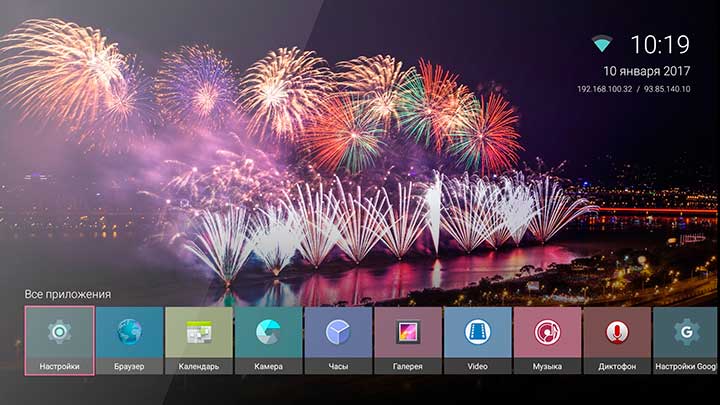This screenshot has height=405, width=720.
Task: Click the Календарь text label
Action: point(198,367)
